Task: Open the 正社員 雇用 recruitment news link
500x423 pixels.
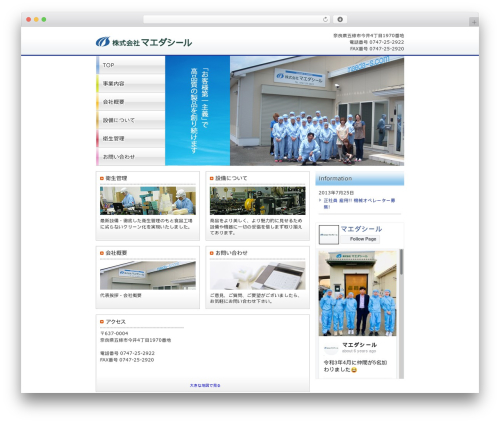Action: (x=359, y=203)
